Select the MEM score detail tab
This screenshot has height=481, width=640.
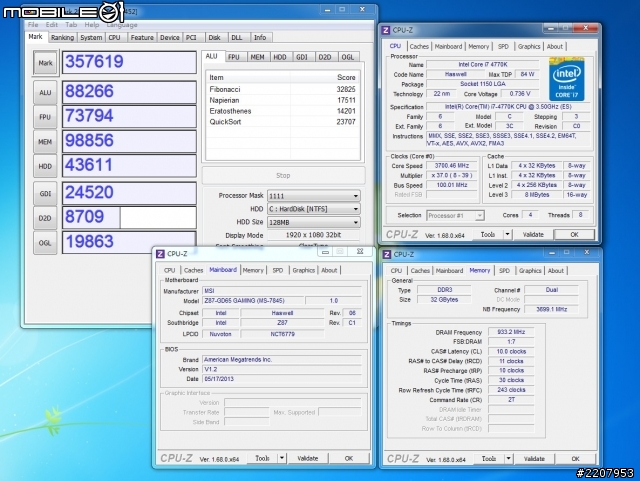coord(257,57)
